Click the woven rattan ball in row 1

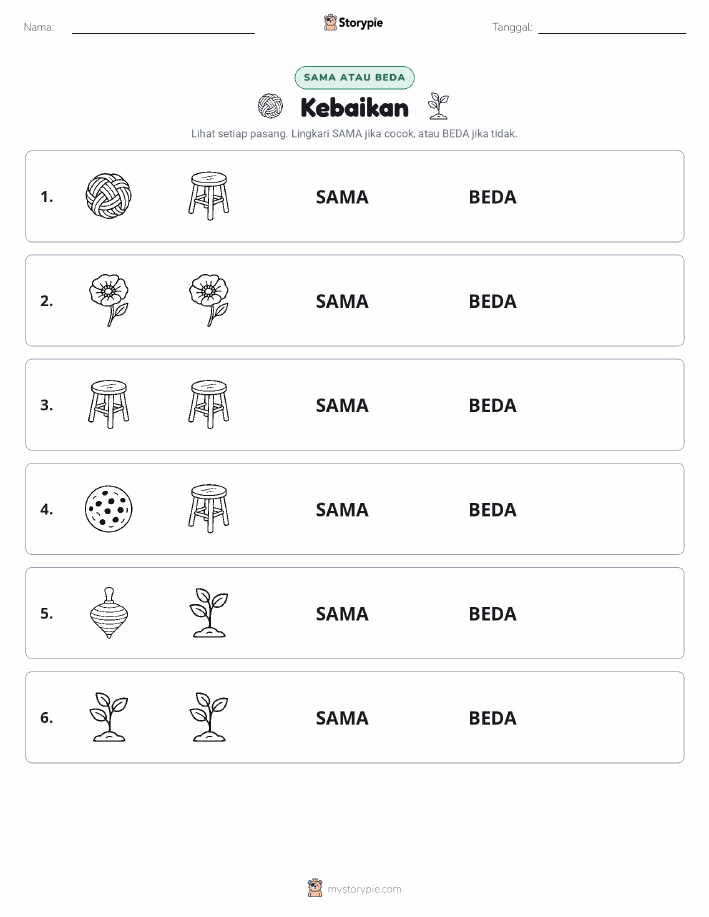[108, 196]
